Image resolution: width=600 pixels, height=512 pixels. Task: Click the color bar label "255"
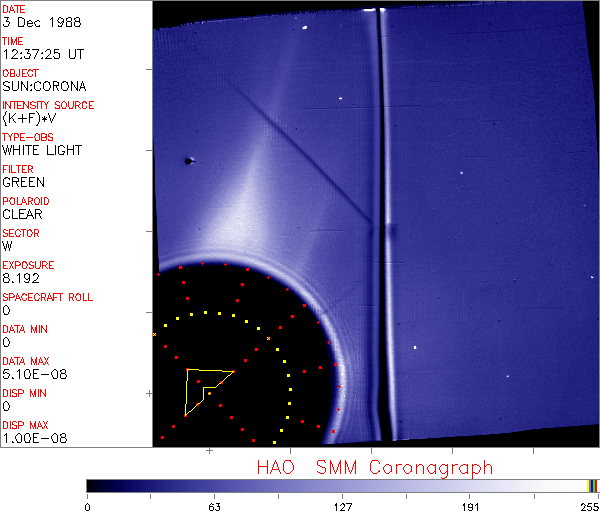(590, 507)
